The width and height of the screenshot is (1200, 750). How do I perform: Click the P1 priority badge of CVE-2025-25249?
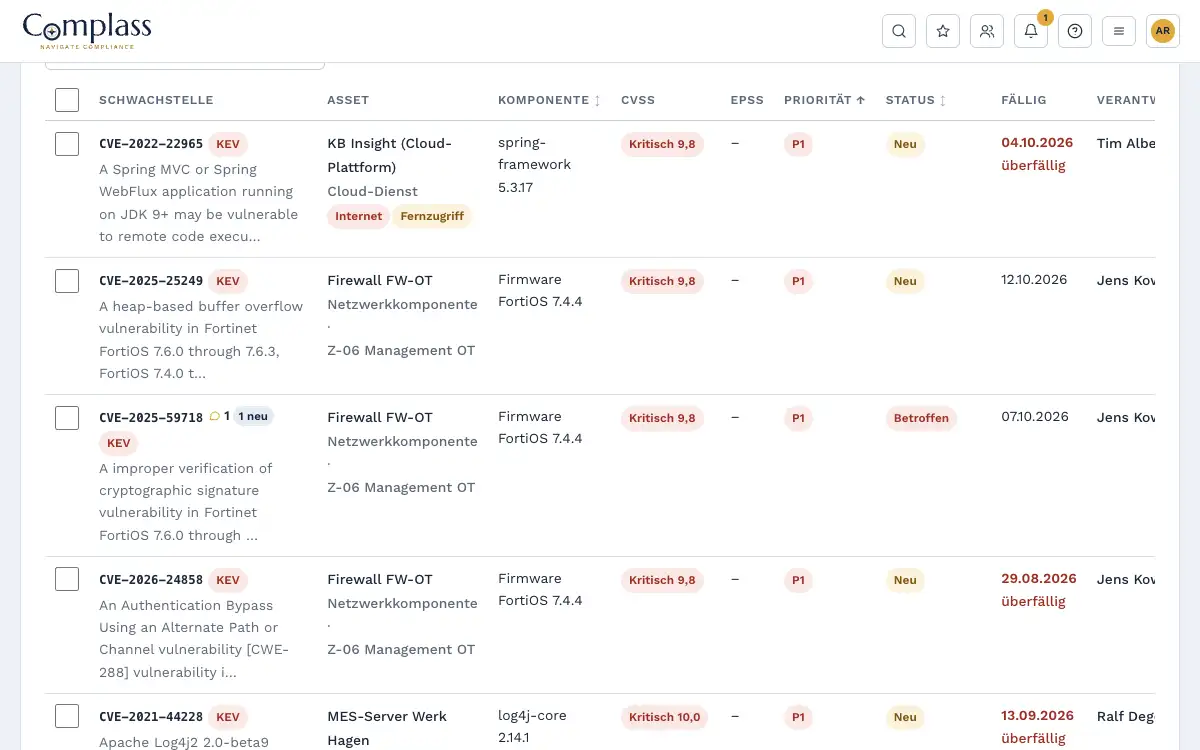(x=798, y=281)
